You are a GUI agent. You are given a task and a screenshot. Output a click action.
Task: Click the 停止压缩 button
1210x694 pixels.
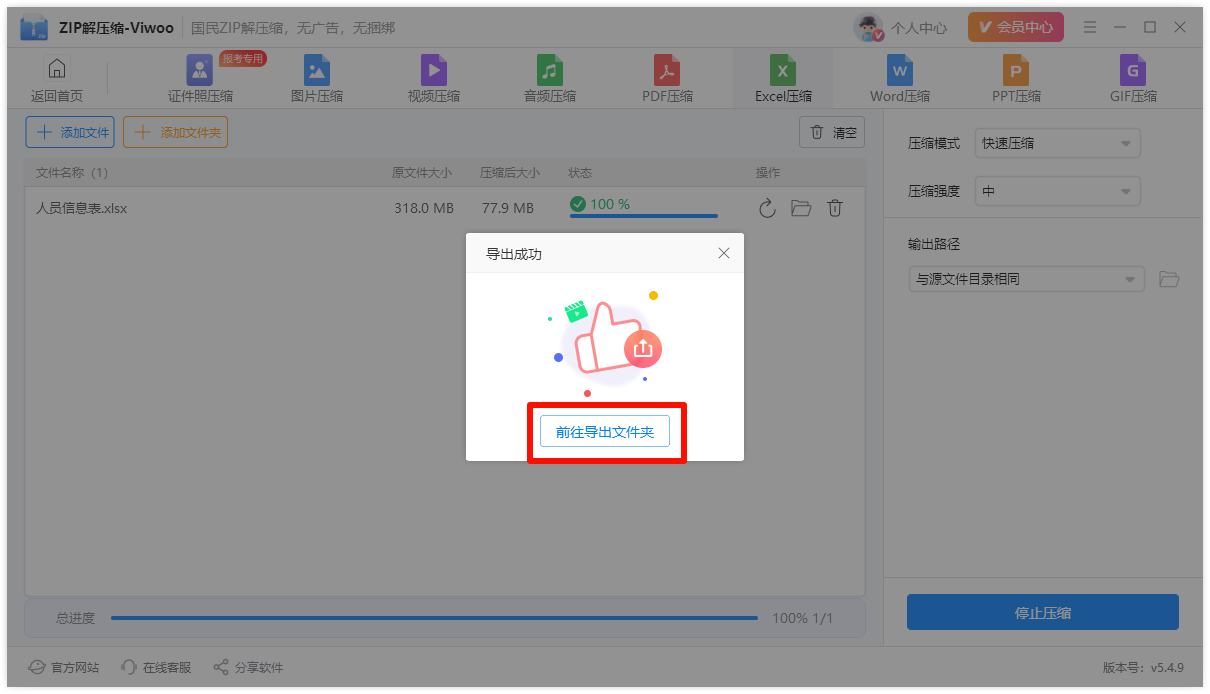pos(1043,612)
